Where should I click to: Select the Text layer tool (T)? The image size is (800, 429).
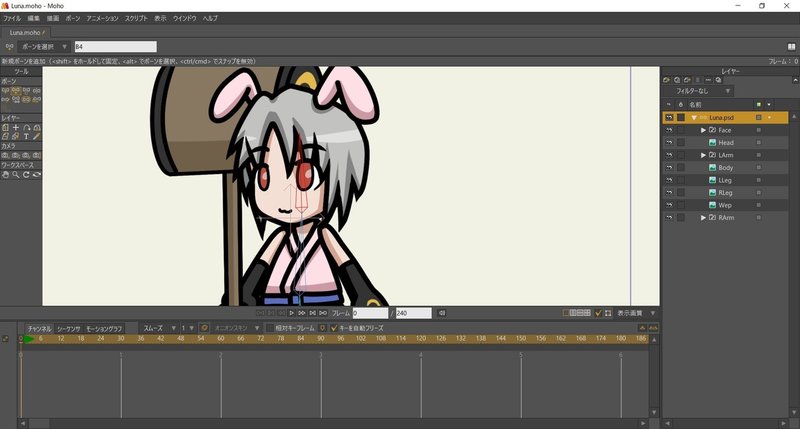point(26,137)
